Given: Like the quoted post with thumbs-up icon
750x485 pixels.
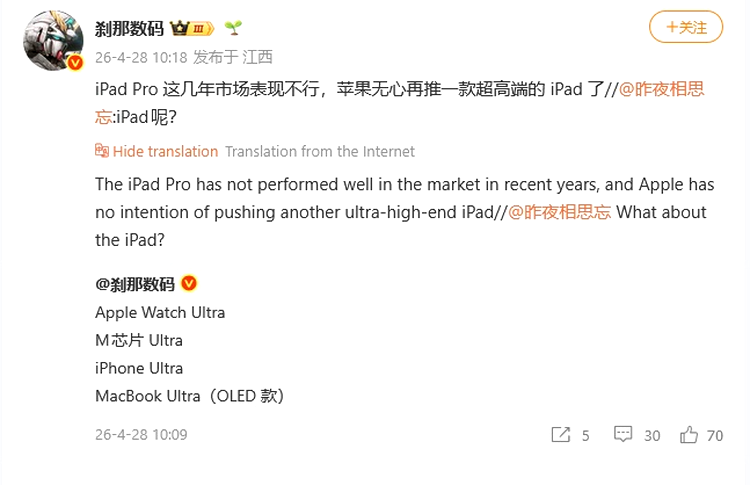Looking at the screenshot, I should pyautogui.click(x=689, y=435).
